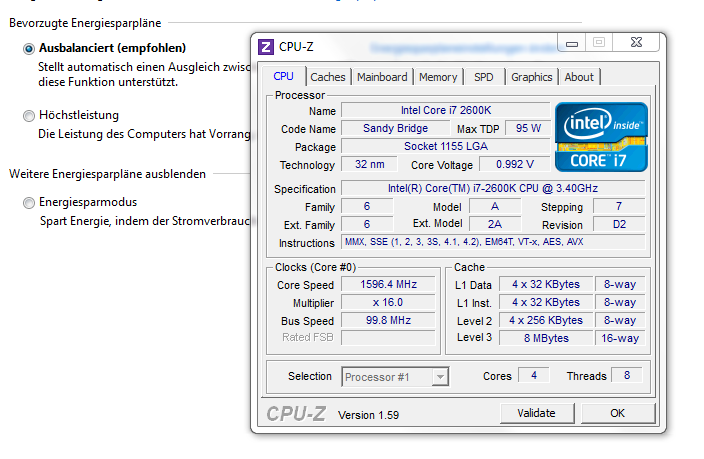Click the Level 3 16-way associativity value
Image resolution: width=704 pixels, height=459 pixels.
pos(620,338)
